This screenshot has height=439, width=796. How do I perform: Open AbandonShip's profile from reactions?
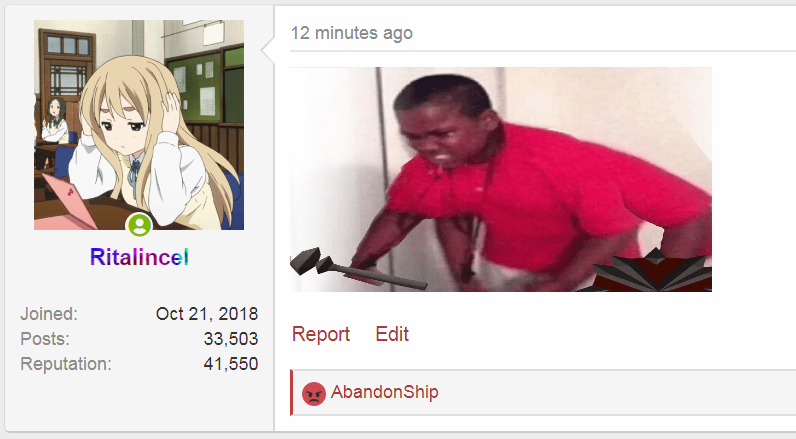click(x=384, y=392)
